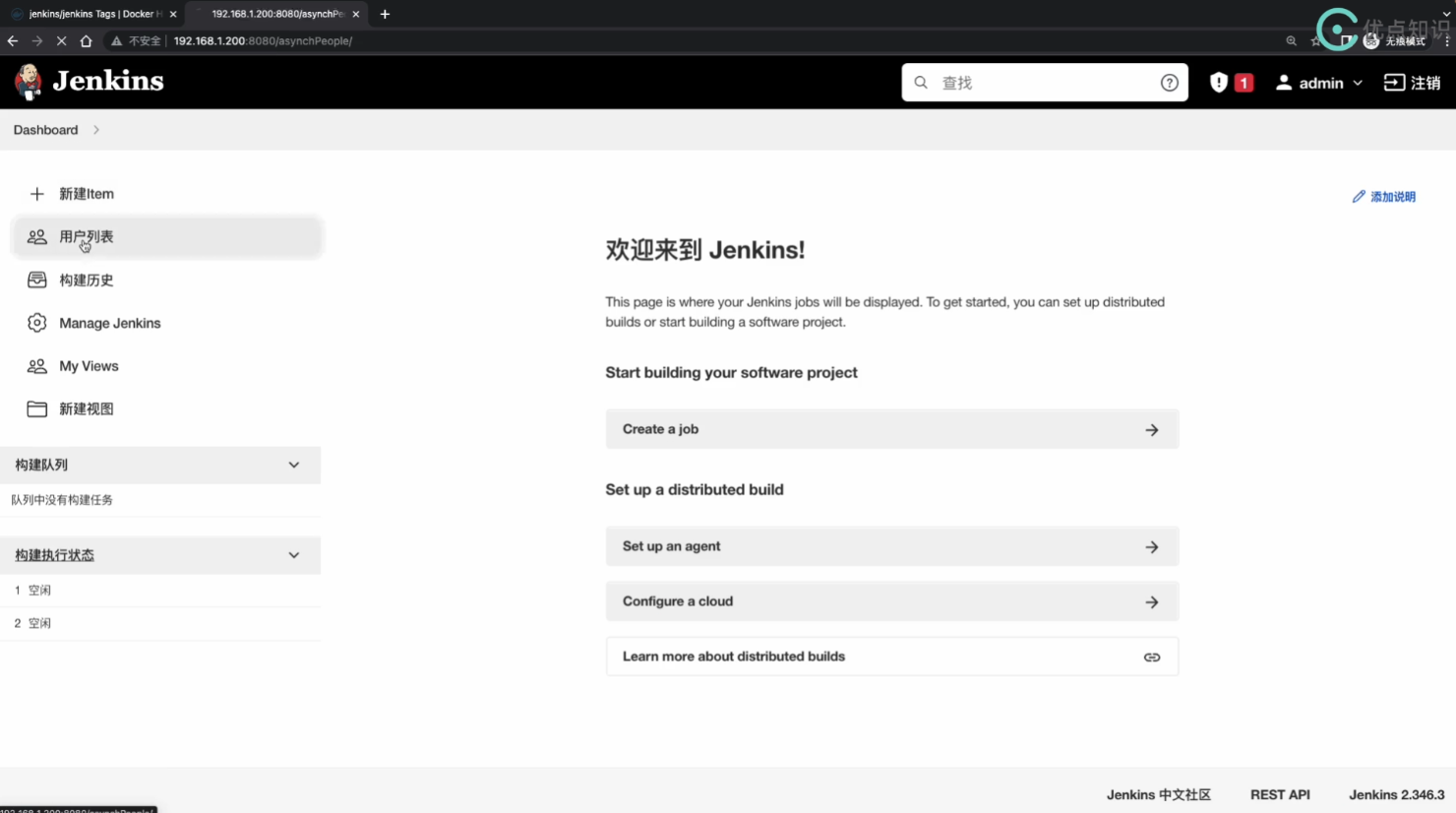Open the search help question-mark icon

click(x=1169, y=83)
